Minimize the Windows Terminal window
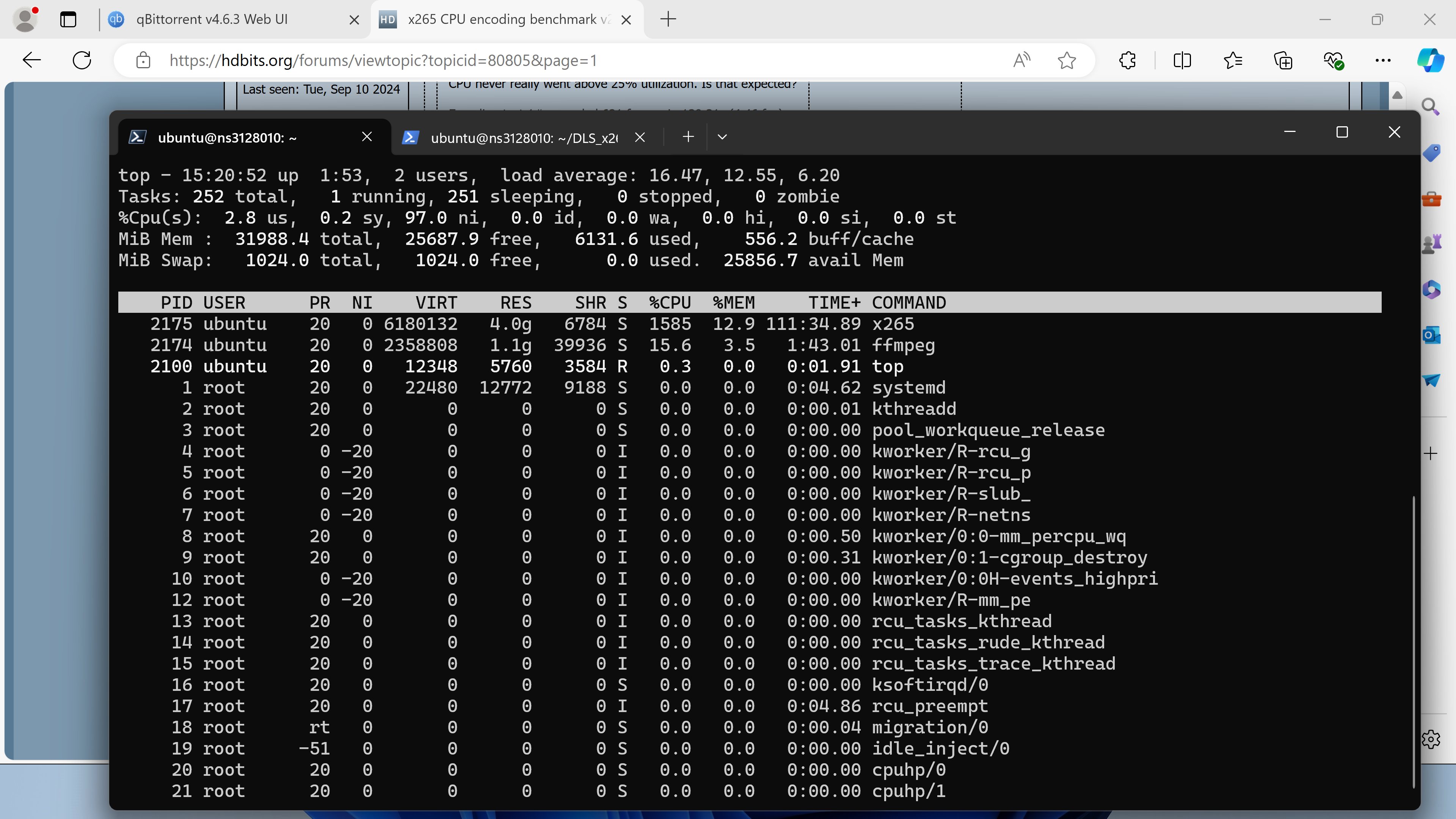This screenshot has height=819, width=1456. coord(1289,132)
